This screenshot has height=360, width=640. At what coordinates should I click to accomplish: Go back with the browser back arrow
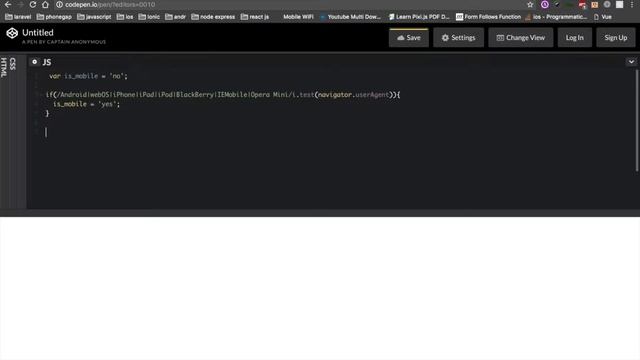(8, 4)
